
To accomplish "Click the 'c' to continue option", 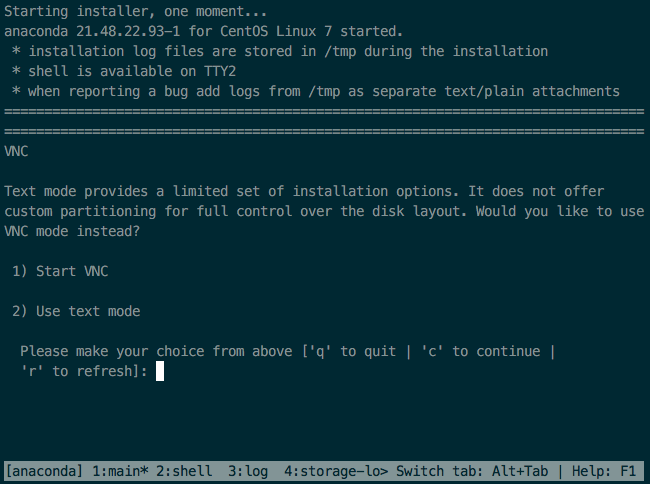I will [x=480, y=351].
